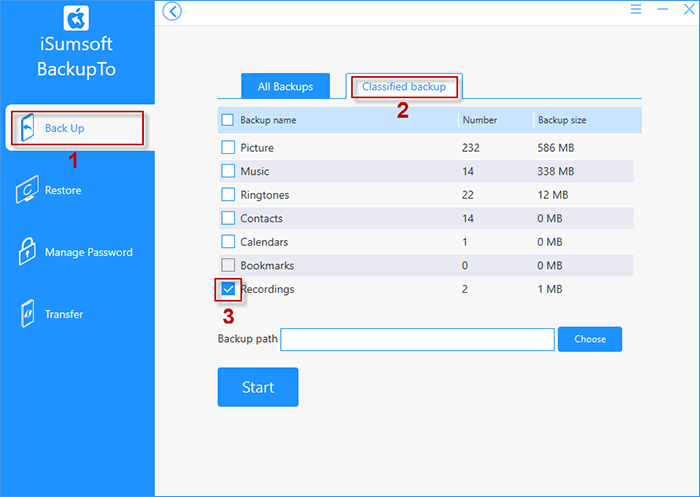The height and width of the screenshot is (497, 700).
Task: Click the Number column header
Action: [x=479, y=120]
